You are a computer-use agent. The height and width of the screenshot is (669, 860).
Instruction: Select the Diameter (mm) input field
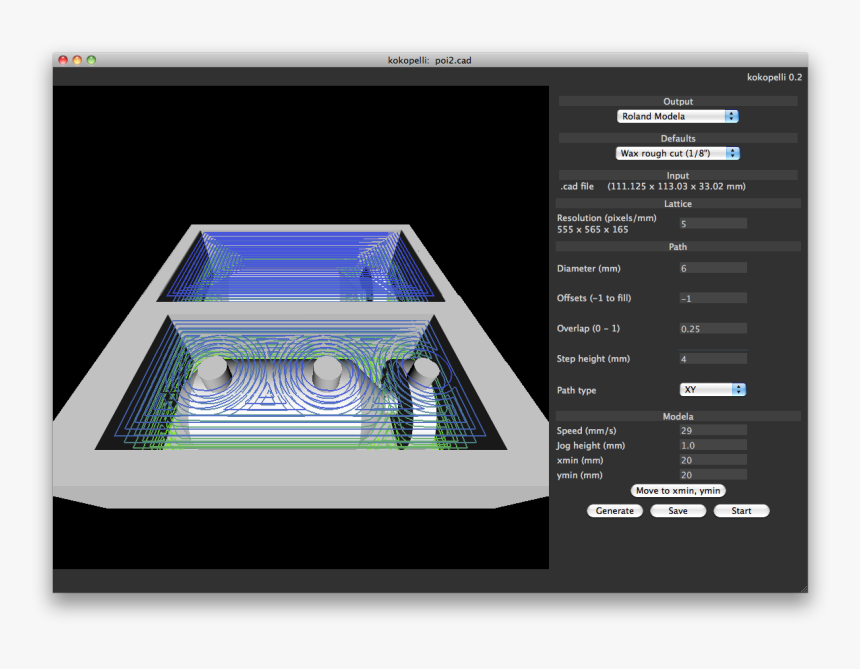712,268
